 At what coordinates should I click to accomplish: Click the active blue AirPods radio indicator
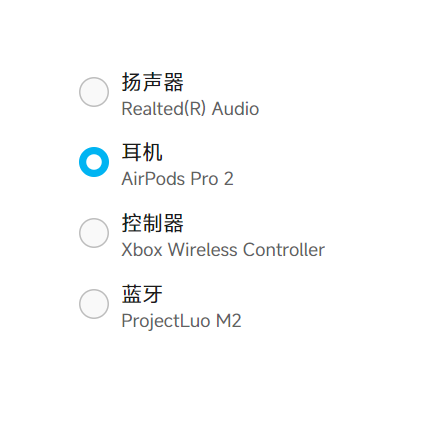94,162
